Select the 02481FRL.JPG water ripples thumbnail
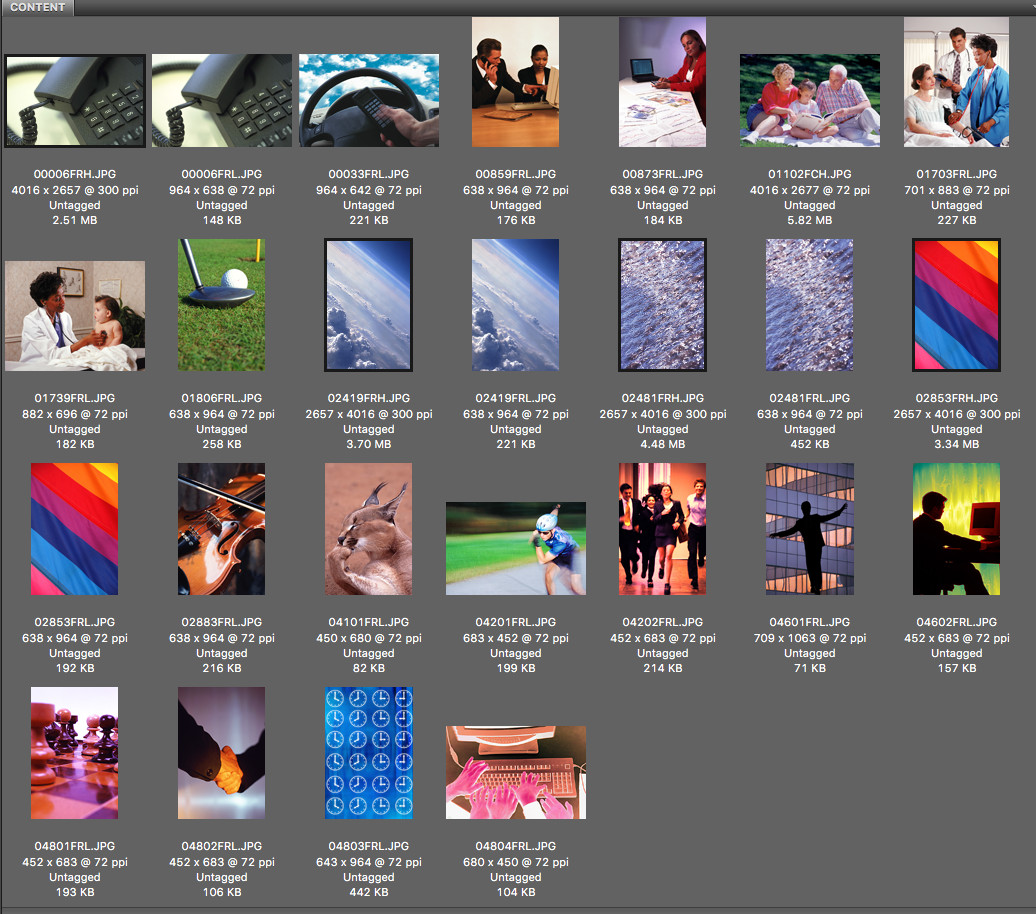The width and height of the screenshot is (1036, 914). click(x=809, y=305)
